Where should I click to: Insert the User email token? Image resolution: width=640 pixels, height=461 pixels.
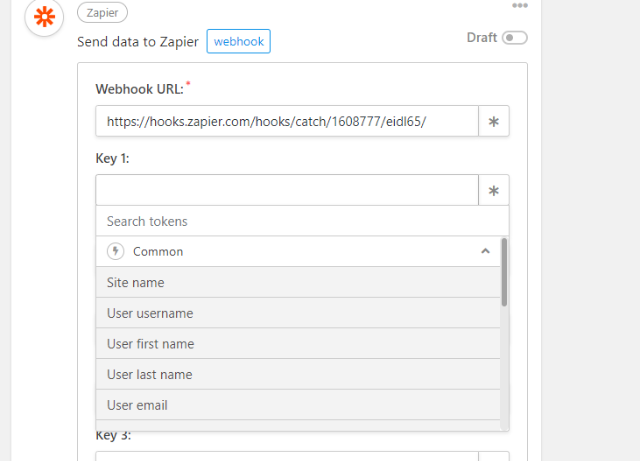[x=298, y=405]
